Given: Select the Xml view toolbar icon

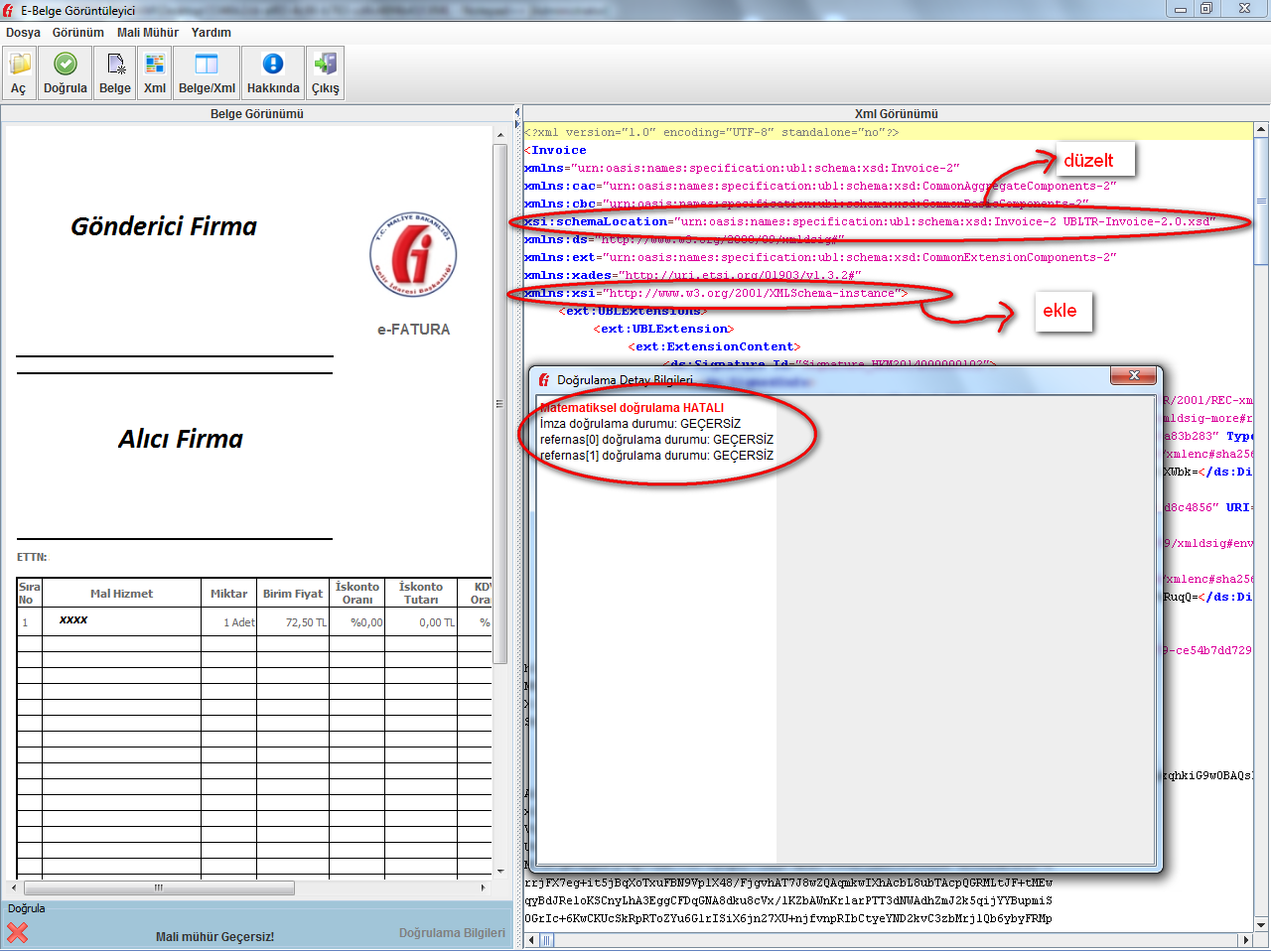Looking at the screenshot, I should click(x=155, y=72).
